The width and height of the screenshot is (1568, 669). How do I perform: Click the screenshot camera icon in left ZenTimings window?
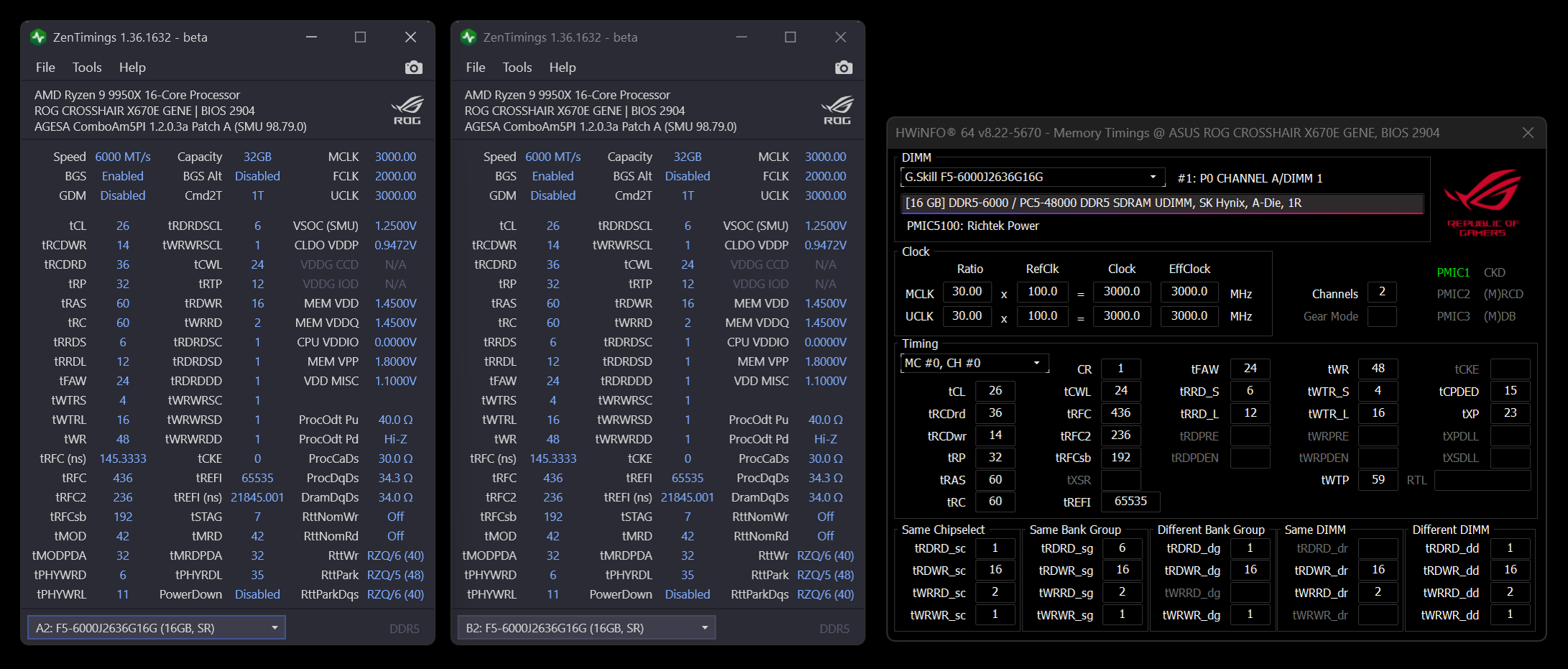click(414, 68)
